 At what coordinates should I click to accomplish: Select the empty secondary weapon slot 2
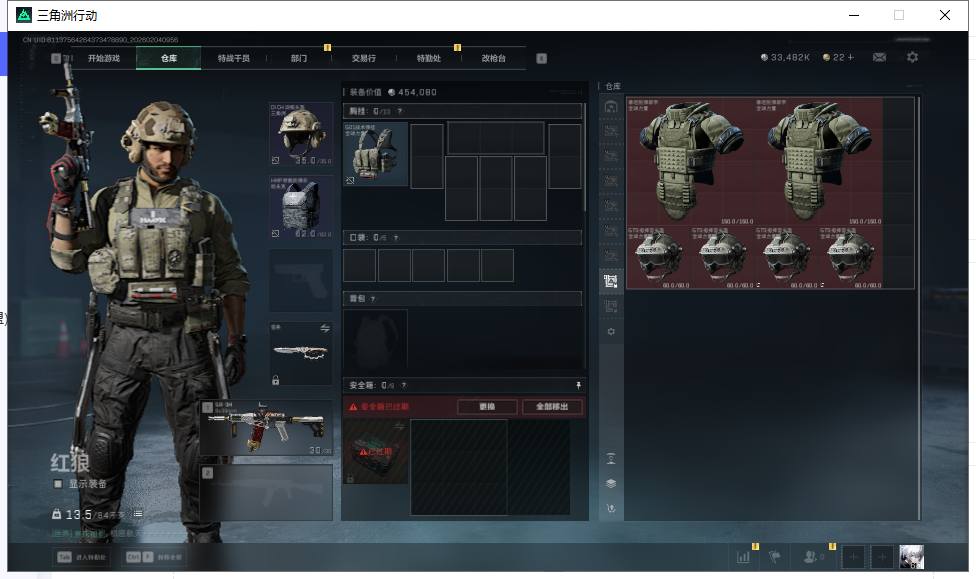pos(266,492)
